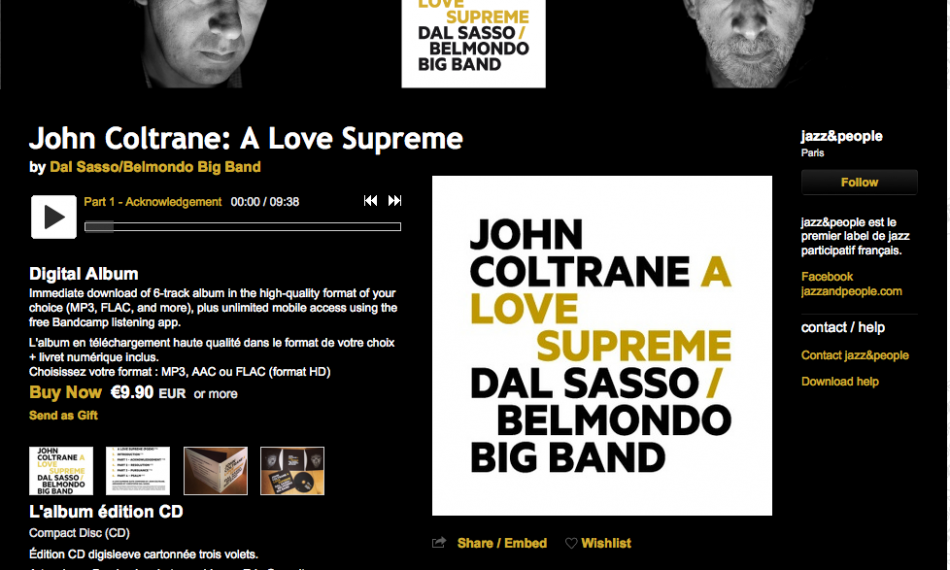
Task: Open Download help
Action: [840, 382]
